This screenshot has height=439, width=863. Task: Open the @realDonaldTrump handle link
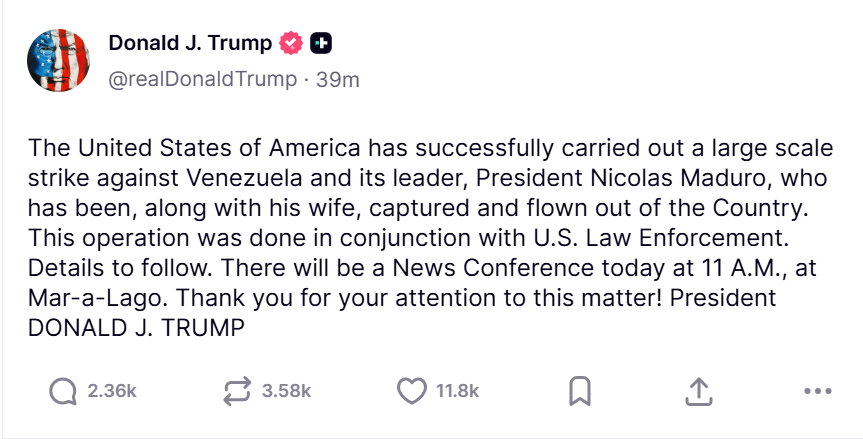pyautogui.click(x=202, y=80)
